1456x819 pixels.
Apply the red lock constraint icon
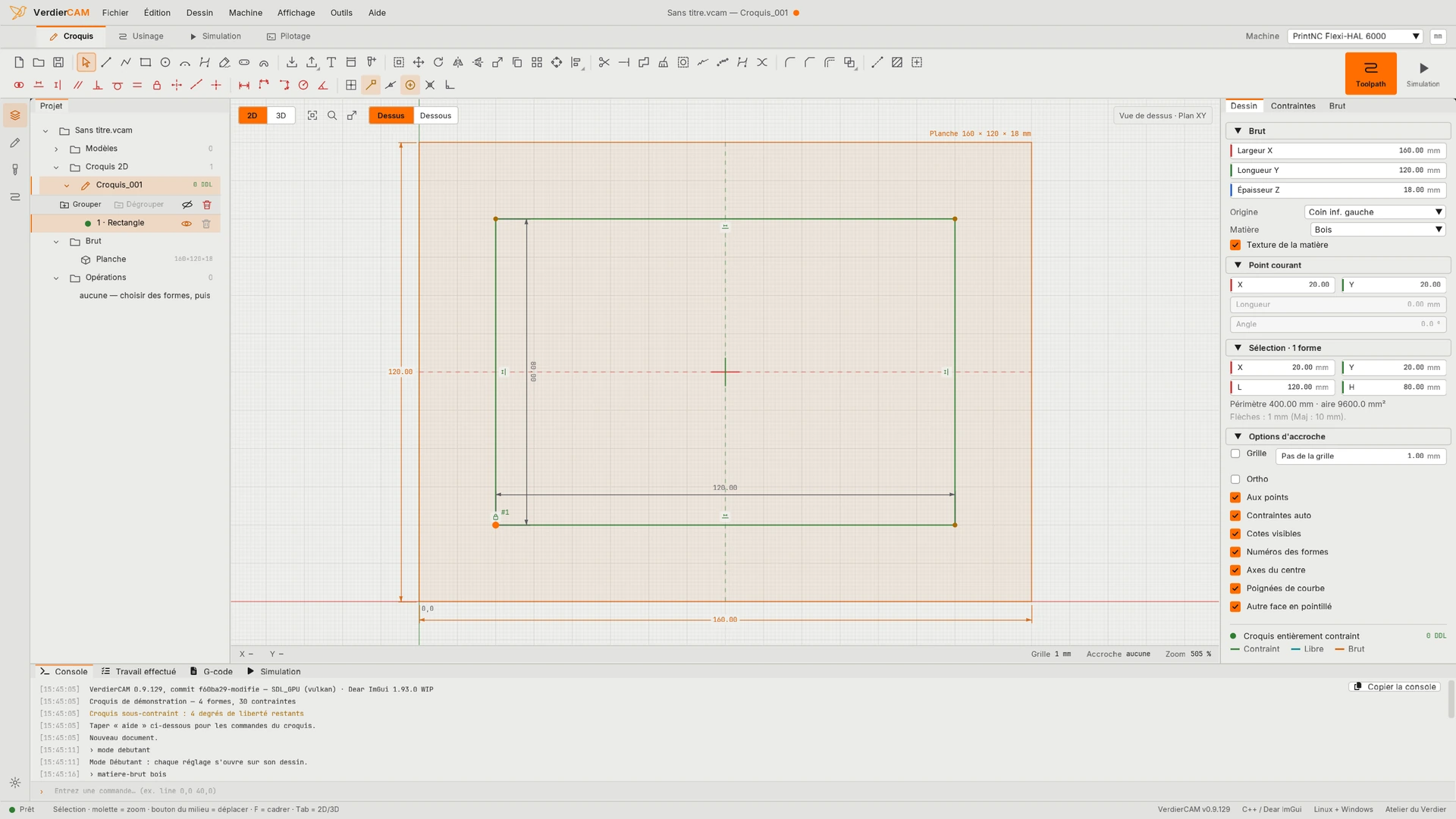(157, 86)
